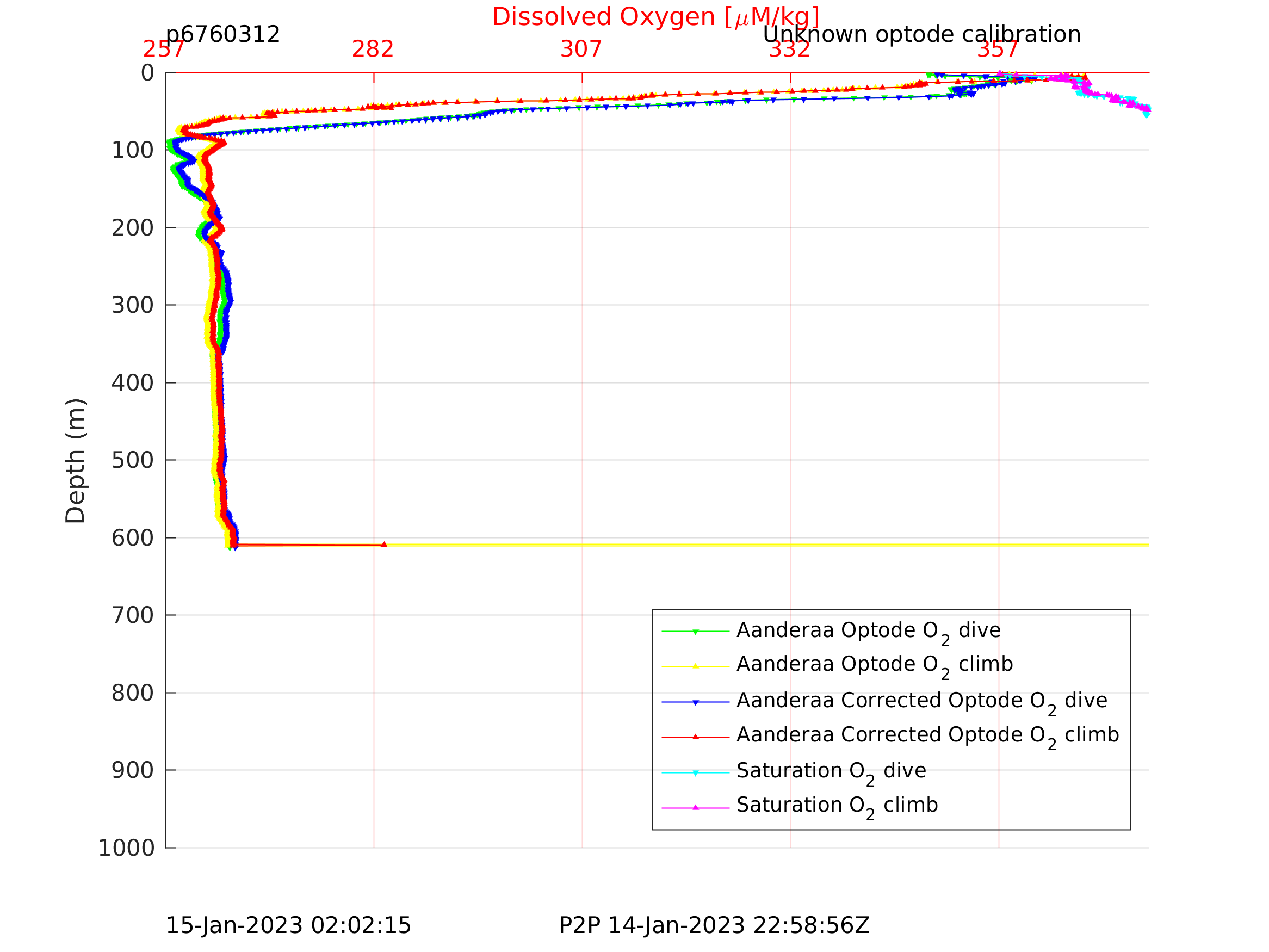Viewport: 1269px width, 952px height.
Task: Click the oxygen axis tick label 357
Action: coord(998,50)
